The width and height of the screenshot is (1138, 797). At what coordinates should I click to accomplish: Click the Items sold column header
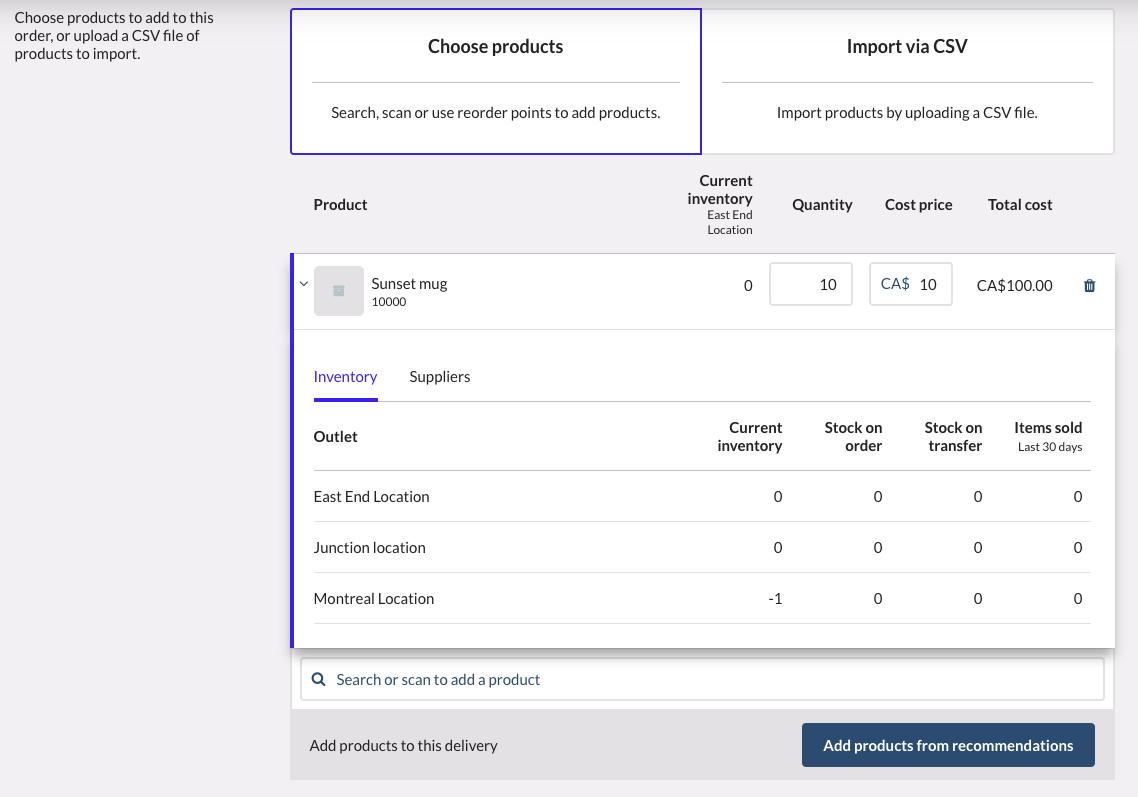(1048, 436)
